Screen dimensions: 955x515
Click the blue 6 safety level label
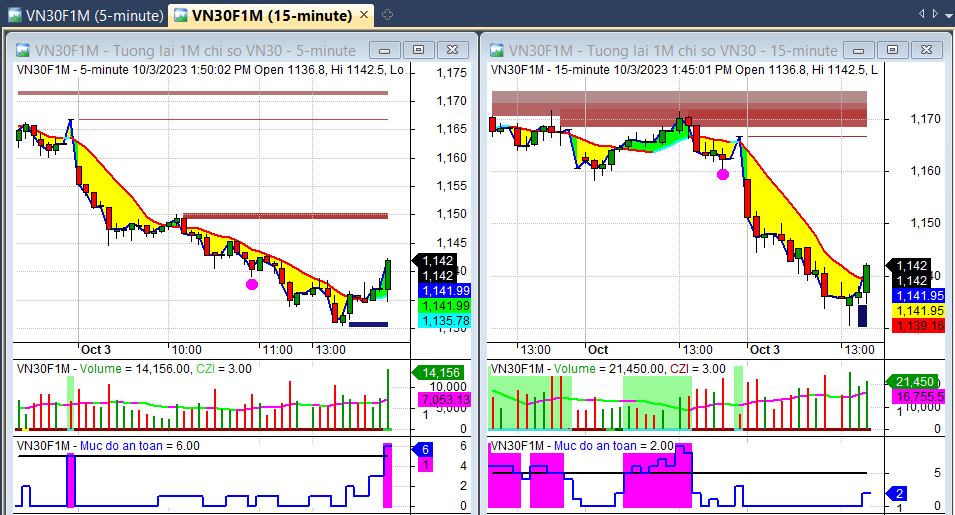pos(425,450)
